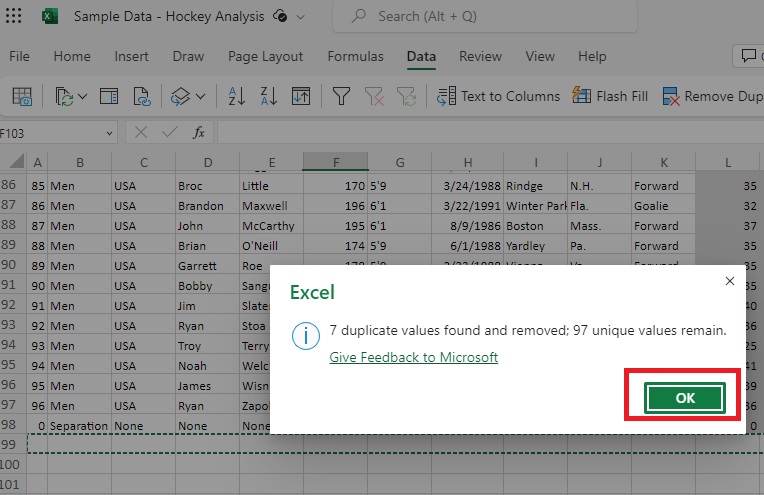Screen dimensions: 764x495
Task: Click the insert function fx icon
Action: [x=198, y=133]
